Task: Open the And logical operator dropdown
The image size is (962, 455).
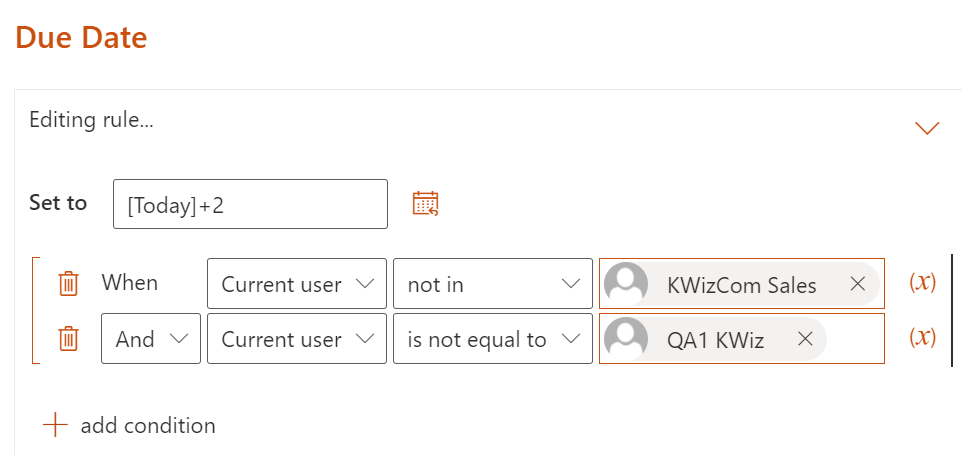Action: pos(151,339)
